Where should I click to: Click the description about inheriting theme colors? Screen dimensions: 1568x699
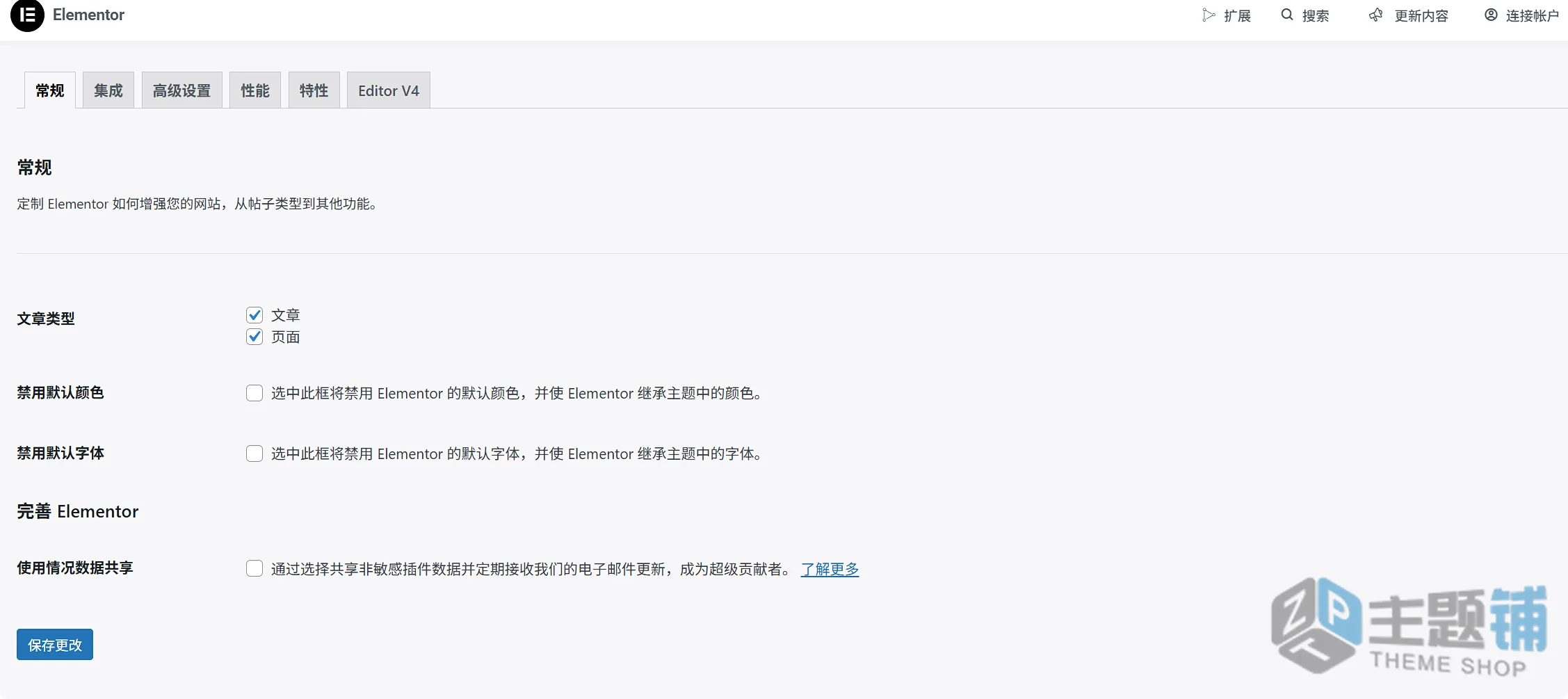(517, 393)
